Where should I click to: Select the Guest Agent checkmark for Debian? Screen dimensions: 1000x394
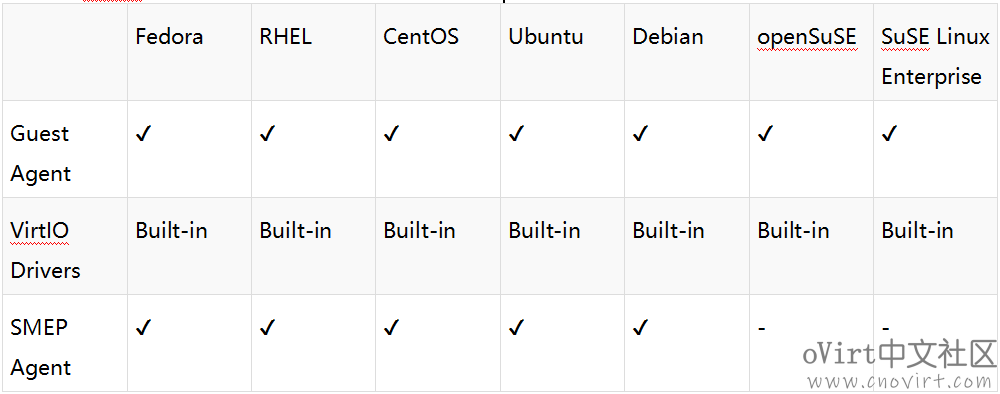click(640, 134)
